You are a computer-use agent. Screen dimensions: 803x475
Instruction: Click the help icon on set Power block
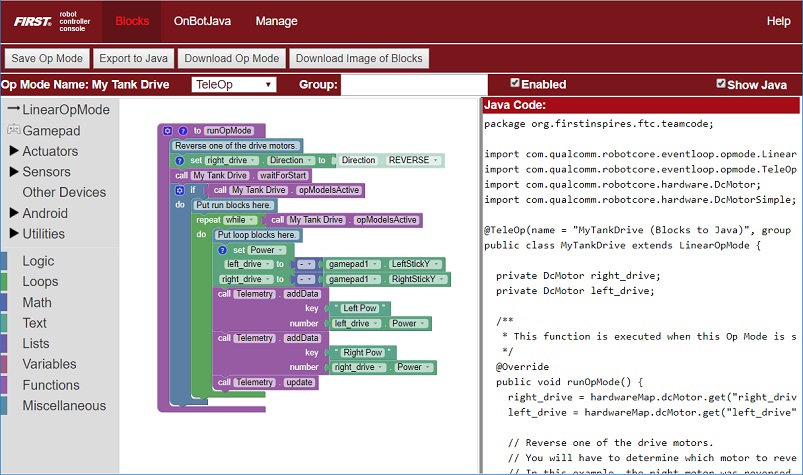(x=223, y=250)
